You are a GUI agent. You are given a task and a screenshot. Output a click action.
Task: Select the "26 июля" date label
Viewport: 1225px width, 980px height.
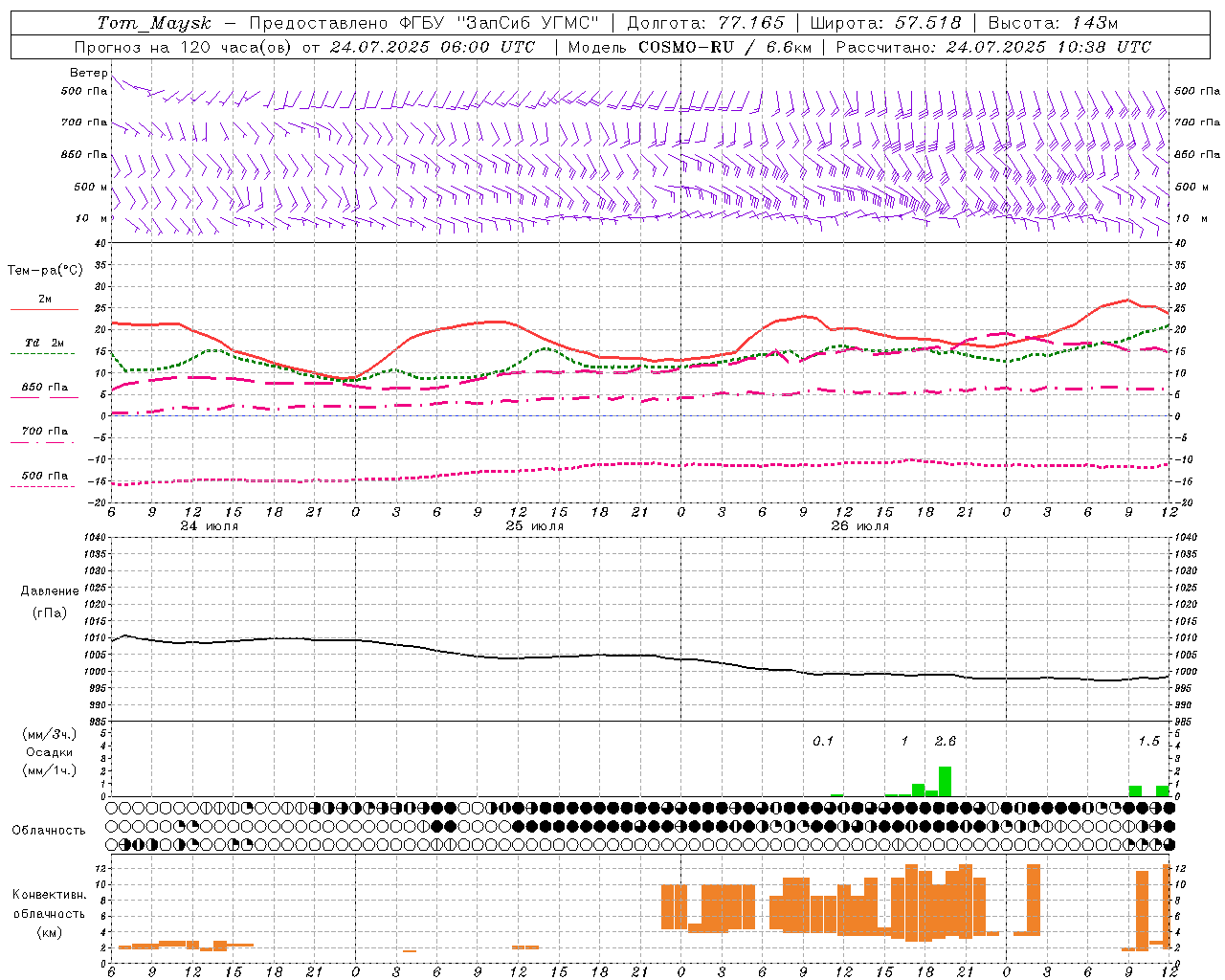[x=859, y=526]
